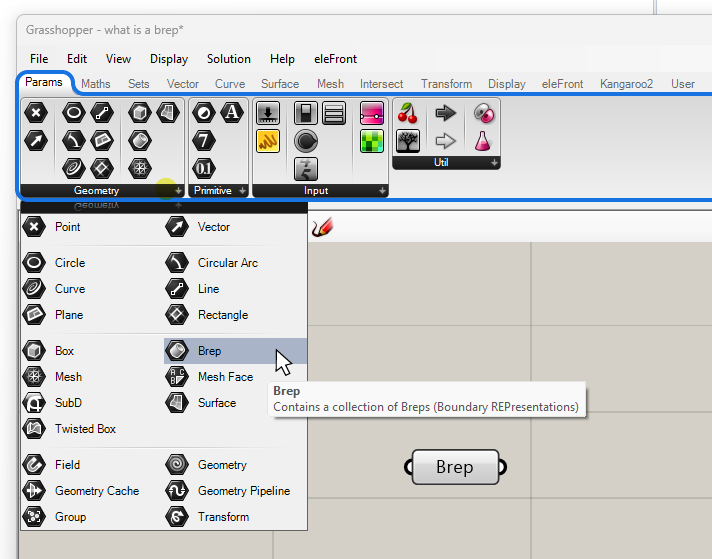712x559 pixels.
Task: Click the Text 'A' icon in Primitive panel
Action: (232, 113)
